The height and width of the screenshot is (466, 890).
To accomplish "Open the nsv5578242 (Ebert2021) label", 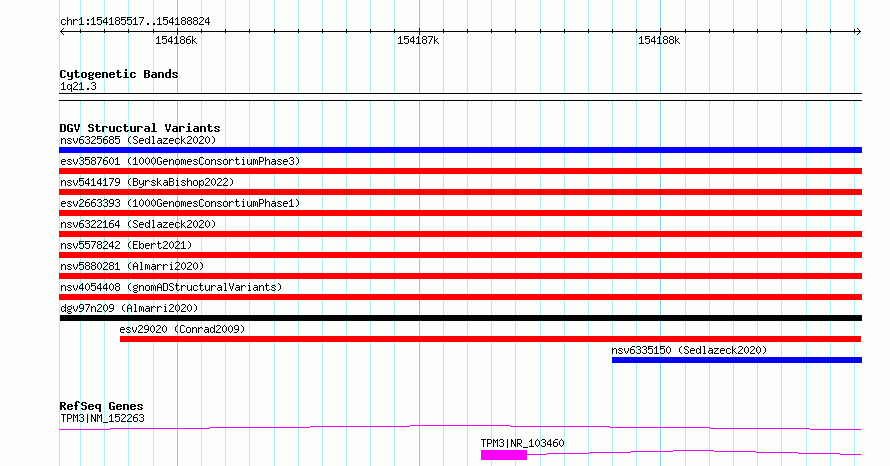I will (x=126, y=245).
